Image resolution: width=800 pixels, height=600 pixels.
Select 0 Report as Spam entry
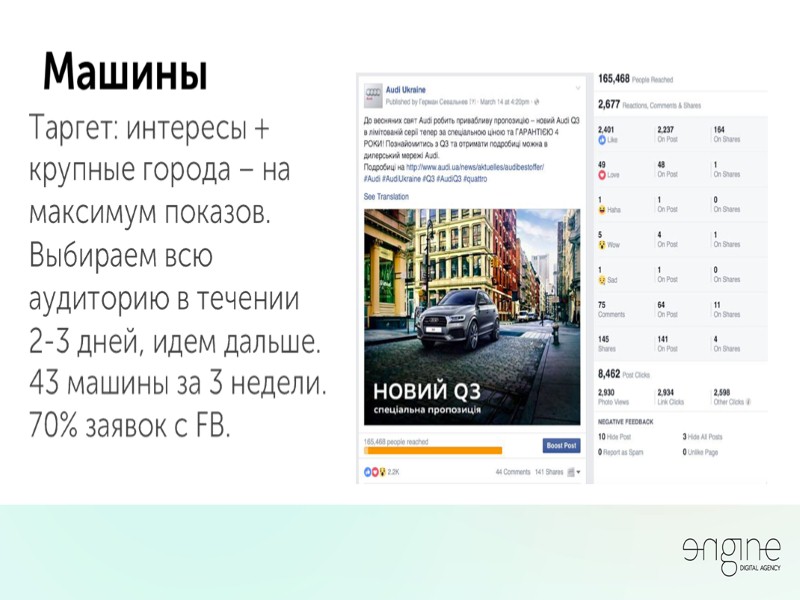point(620,452)
